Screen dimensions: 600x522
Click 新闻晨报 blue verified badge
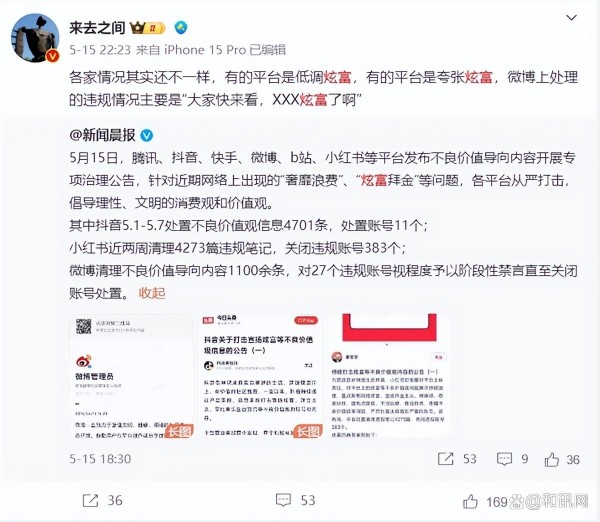[x=147, y=135]
